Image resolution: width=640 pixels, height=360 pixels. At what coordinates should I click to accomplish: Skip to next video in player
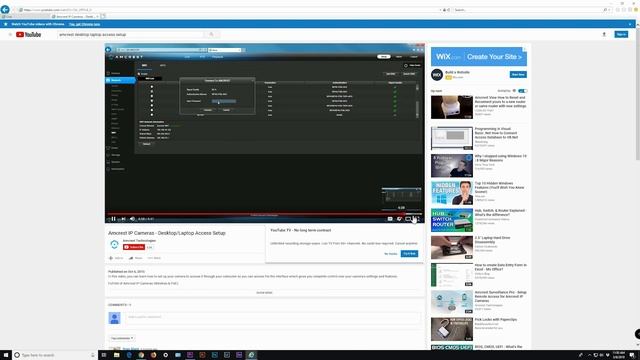tap(123, 219)
